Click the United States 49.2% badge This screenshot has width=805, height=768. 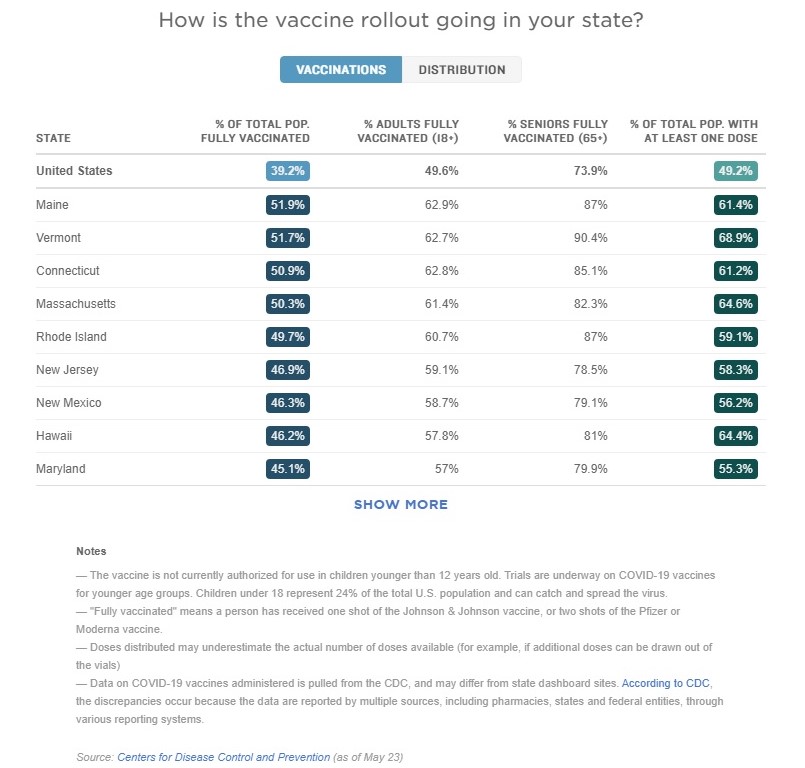736,171
